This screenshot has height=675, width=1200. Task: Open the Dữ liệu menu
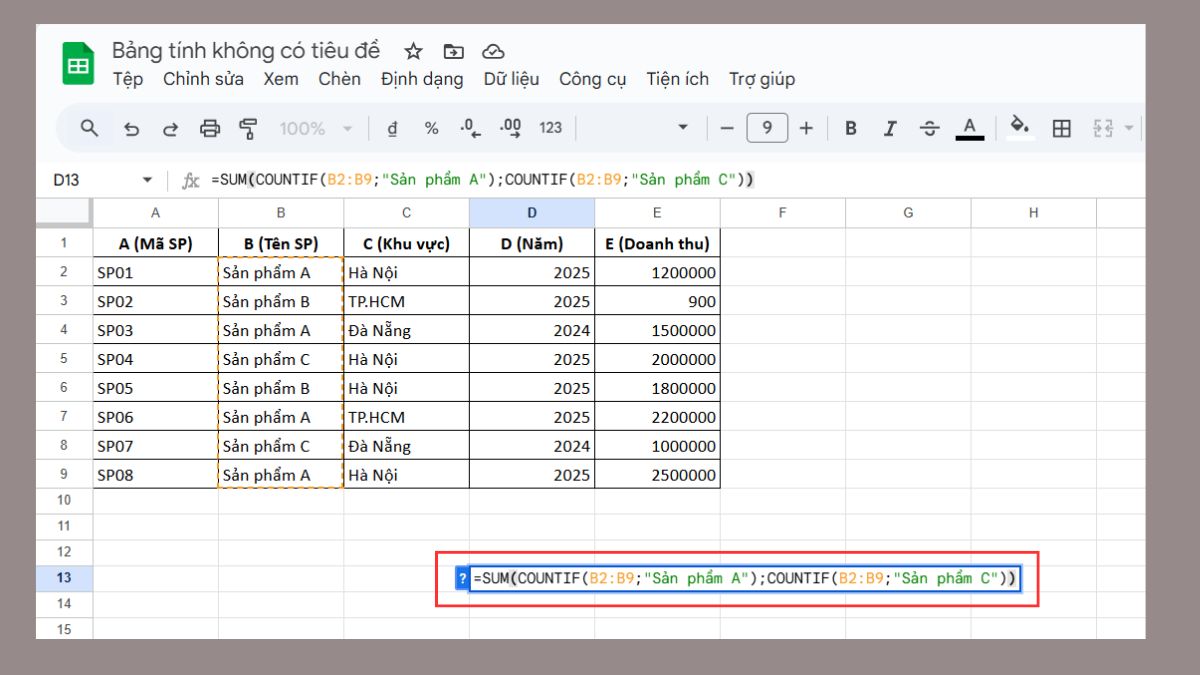(511, 79)
